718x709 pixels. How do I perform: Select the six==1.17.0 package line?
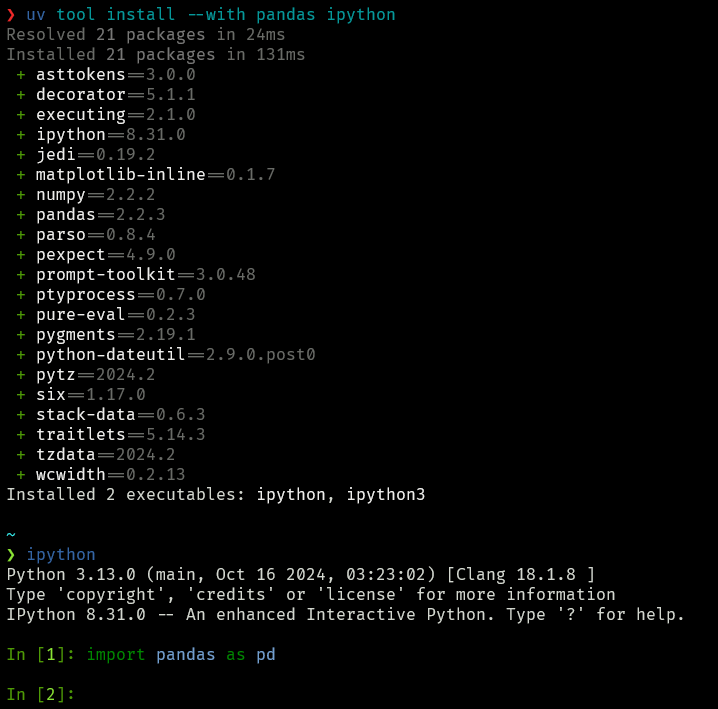click(x=81, y=395)
